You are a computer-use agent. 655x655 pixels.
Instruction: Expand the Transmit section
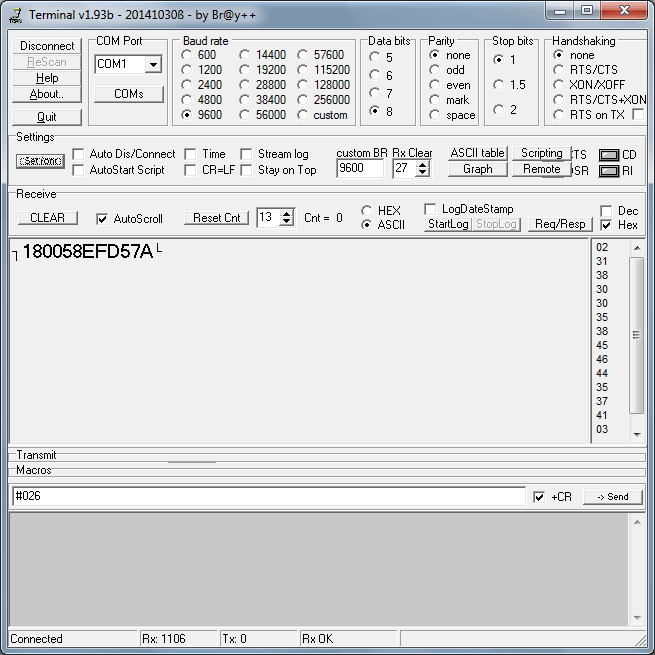pyautogui.click(x=36, y=455)
